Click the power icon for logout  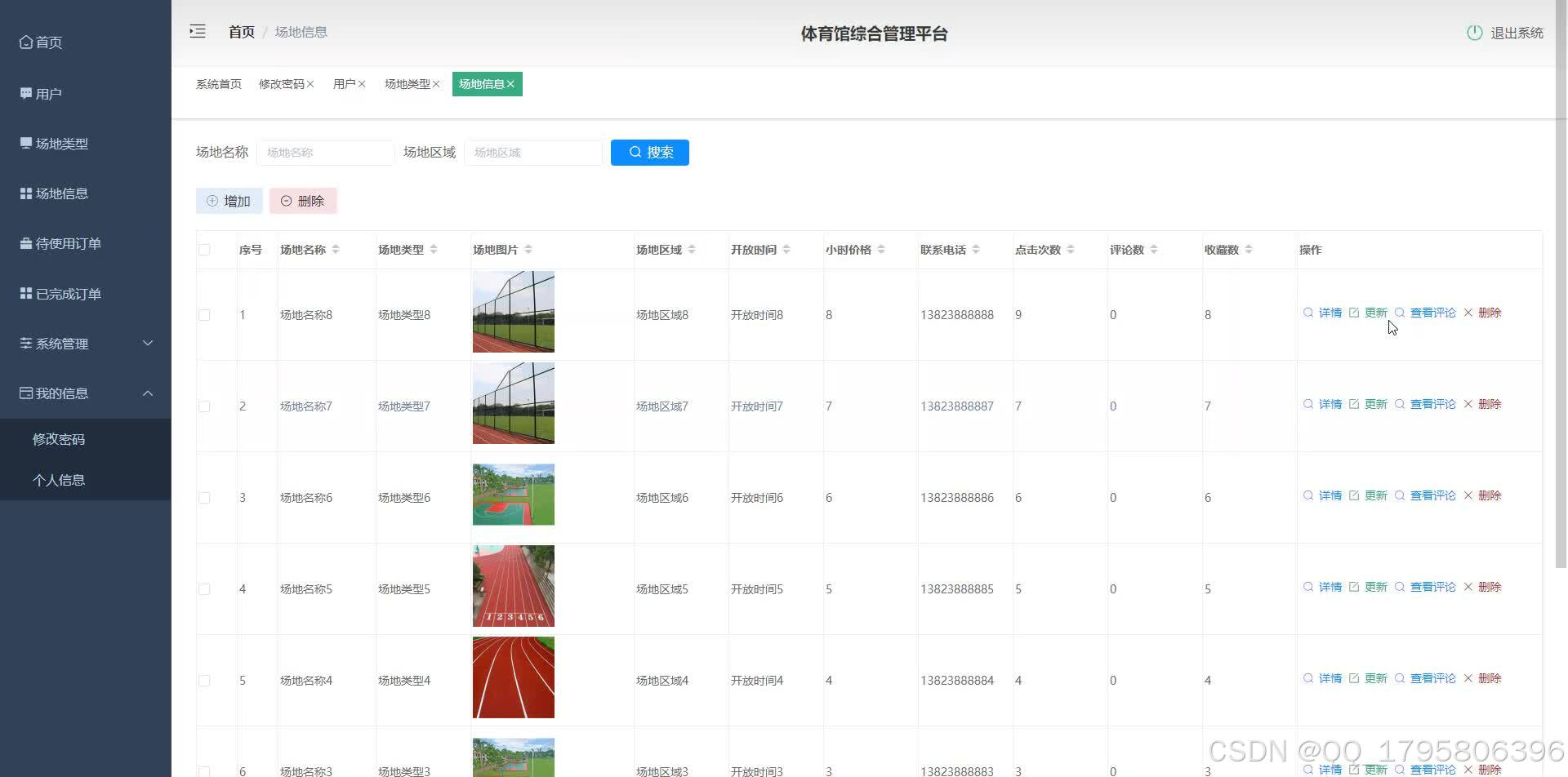click(x=1474, y=33)
